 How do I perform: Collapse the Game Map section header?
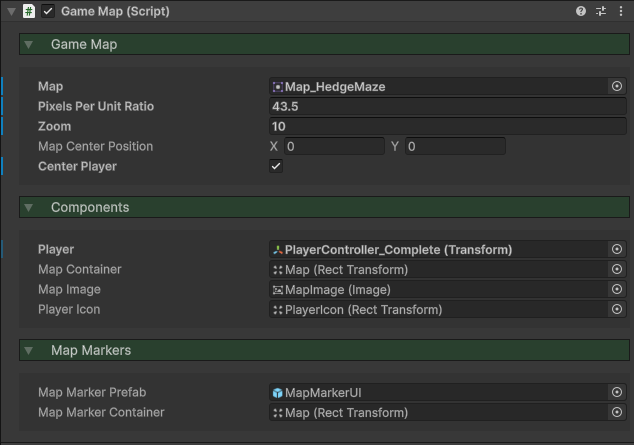pos(30,45)
